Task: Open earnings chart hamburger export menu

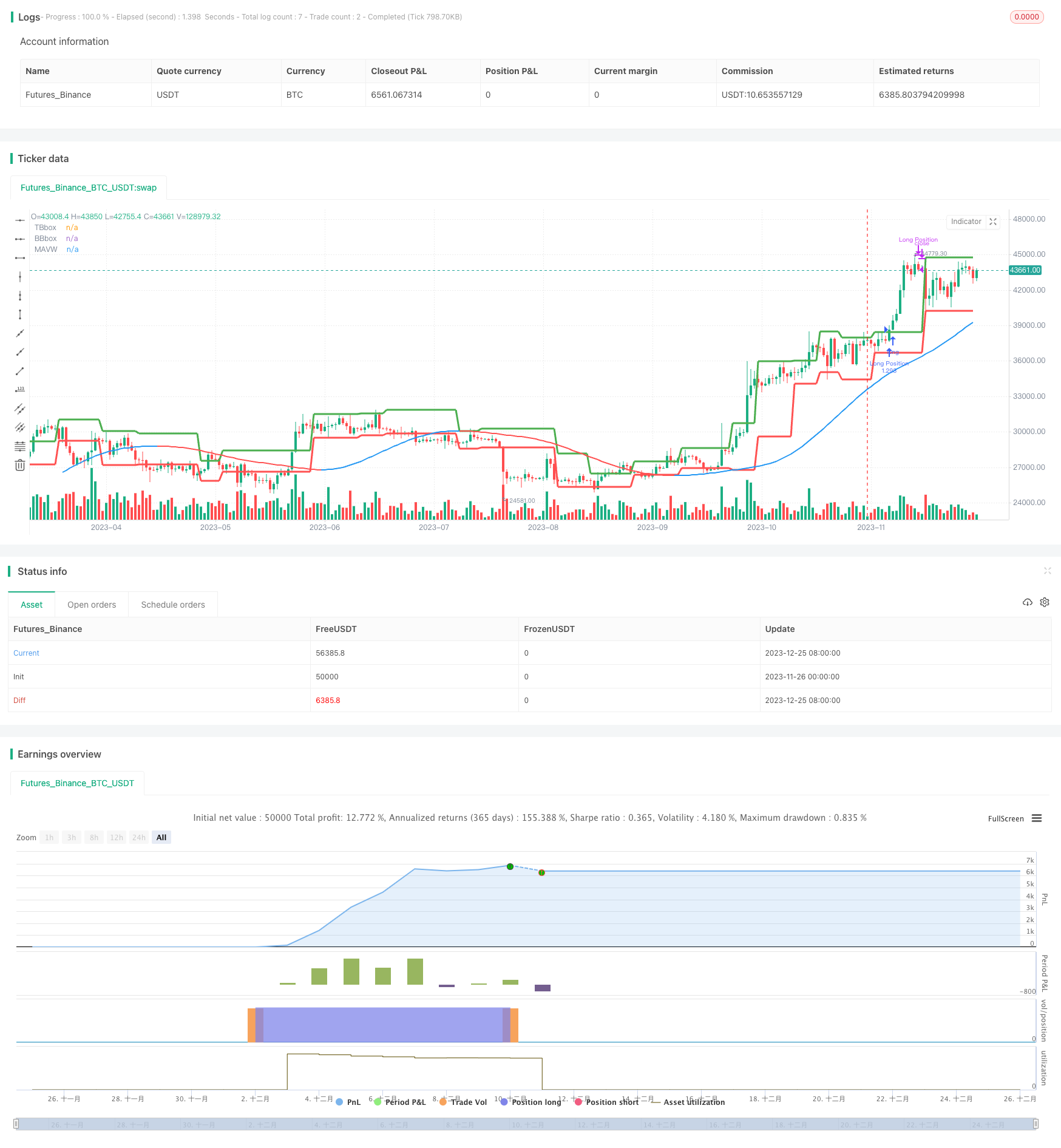Action: pos(1037,818)
